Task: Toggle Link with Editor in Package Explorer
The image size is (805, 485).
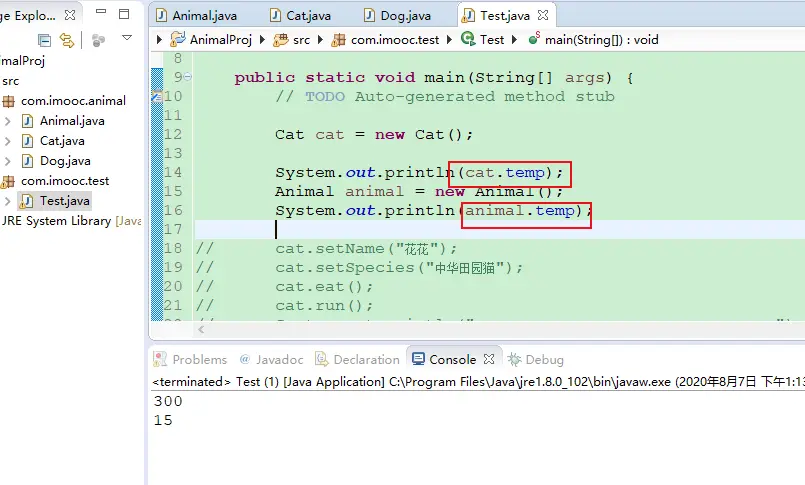Action: [67, 40]
